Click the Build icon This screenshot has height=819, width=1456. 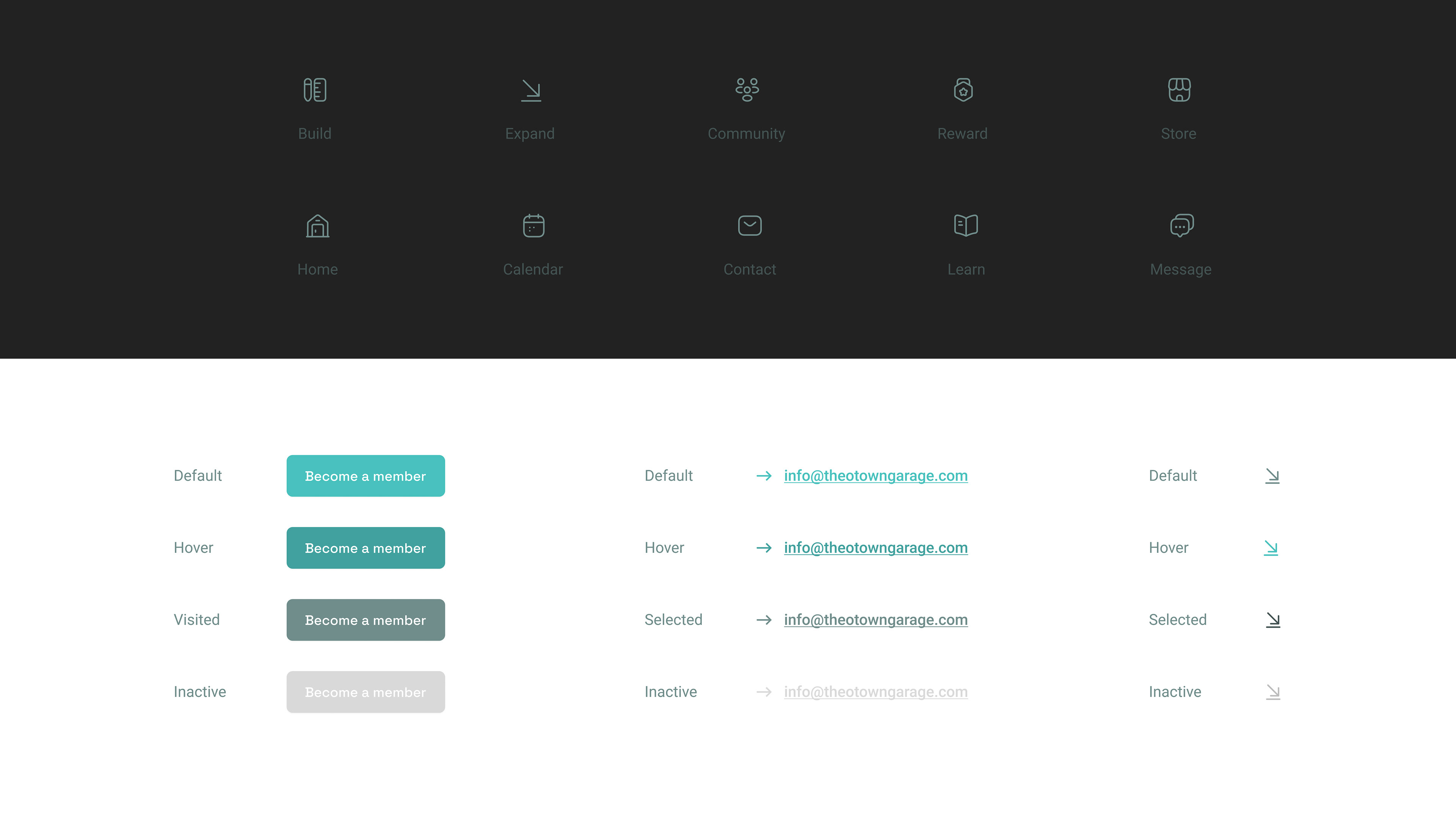tap(315, 90)
